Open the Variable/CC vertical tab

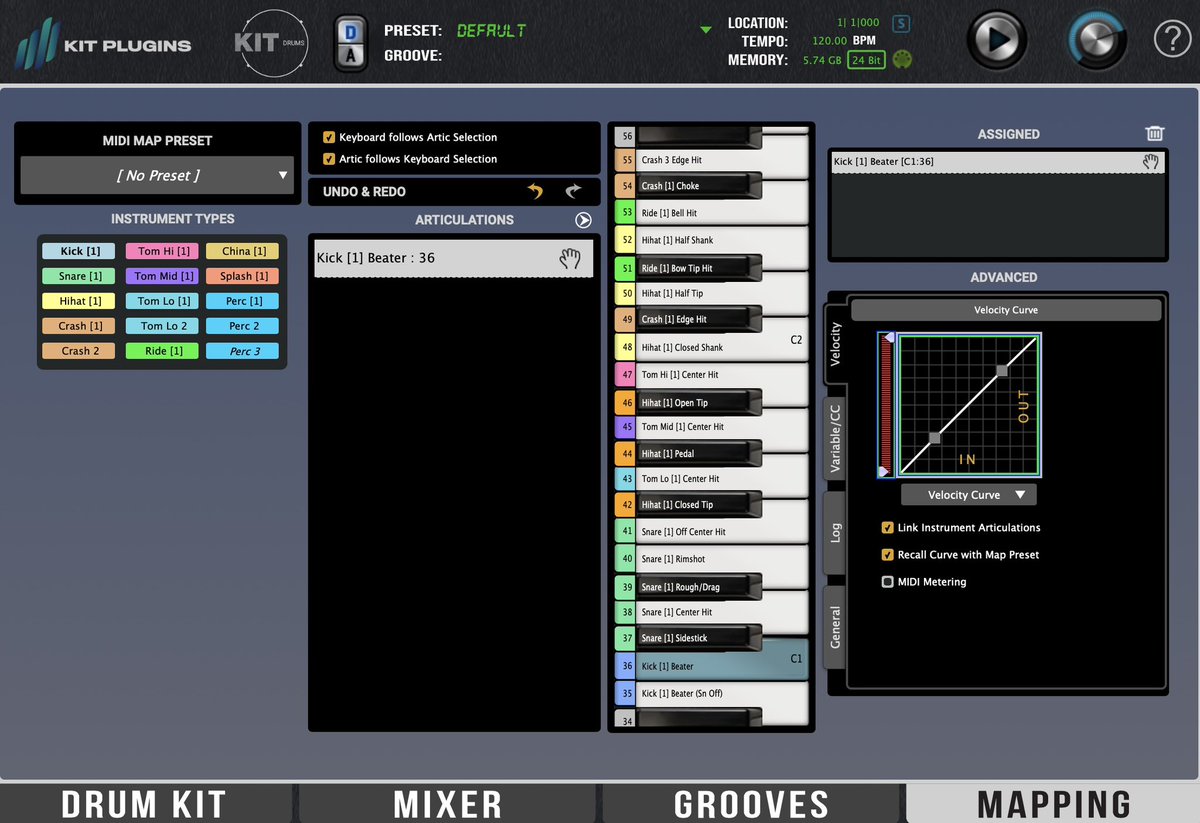(x=836, y=438)
